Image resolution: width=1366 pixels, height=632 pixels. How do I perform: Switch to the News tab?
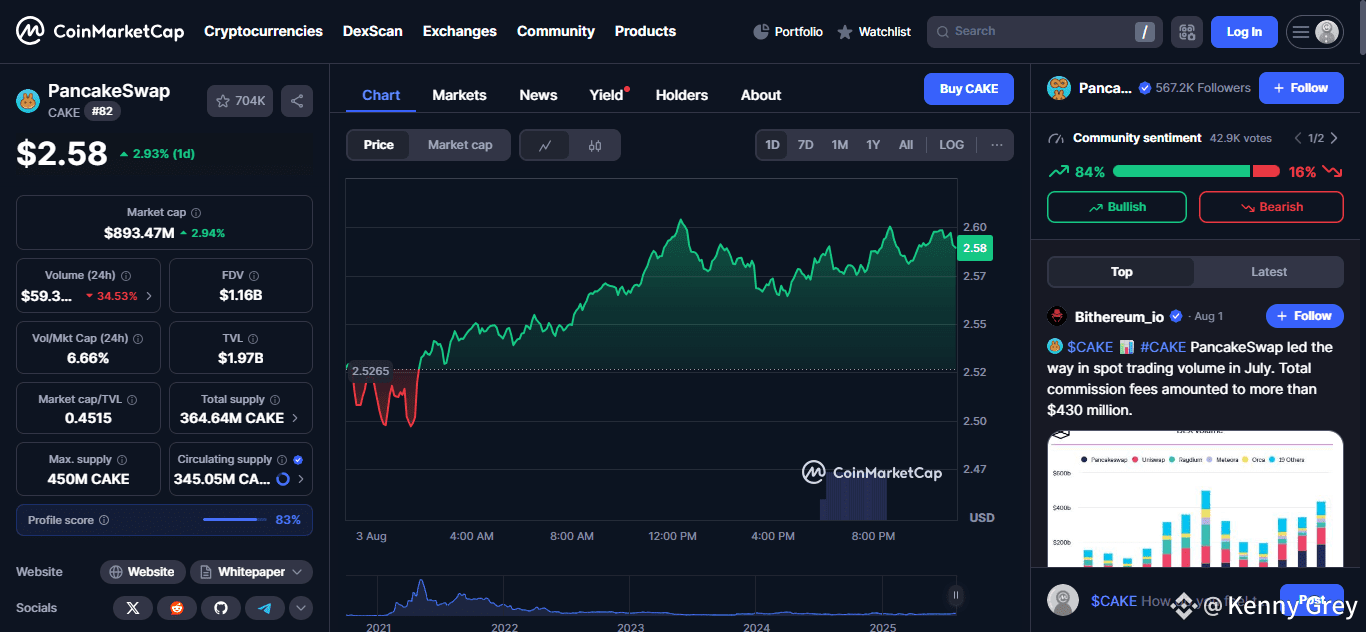[x=538, y=95]
